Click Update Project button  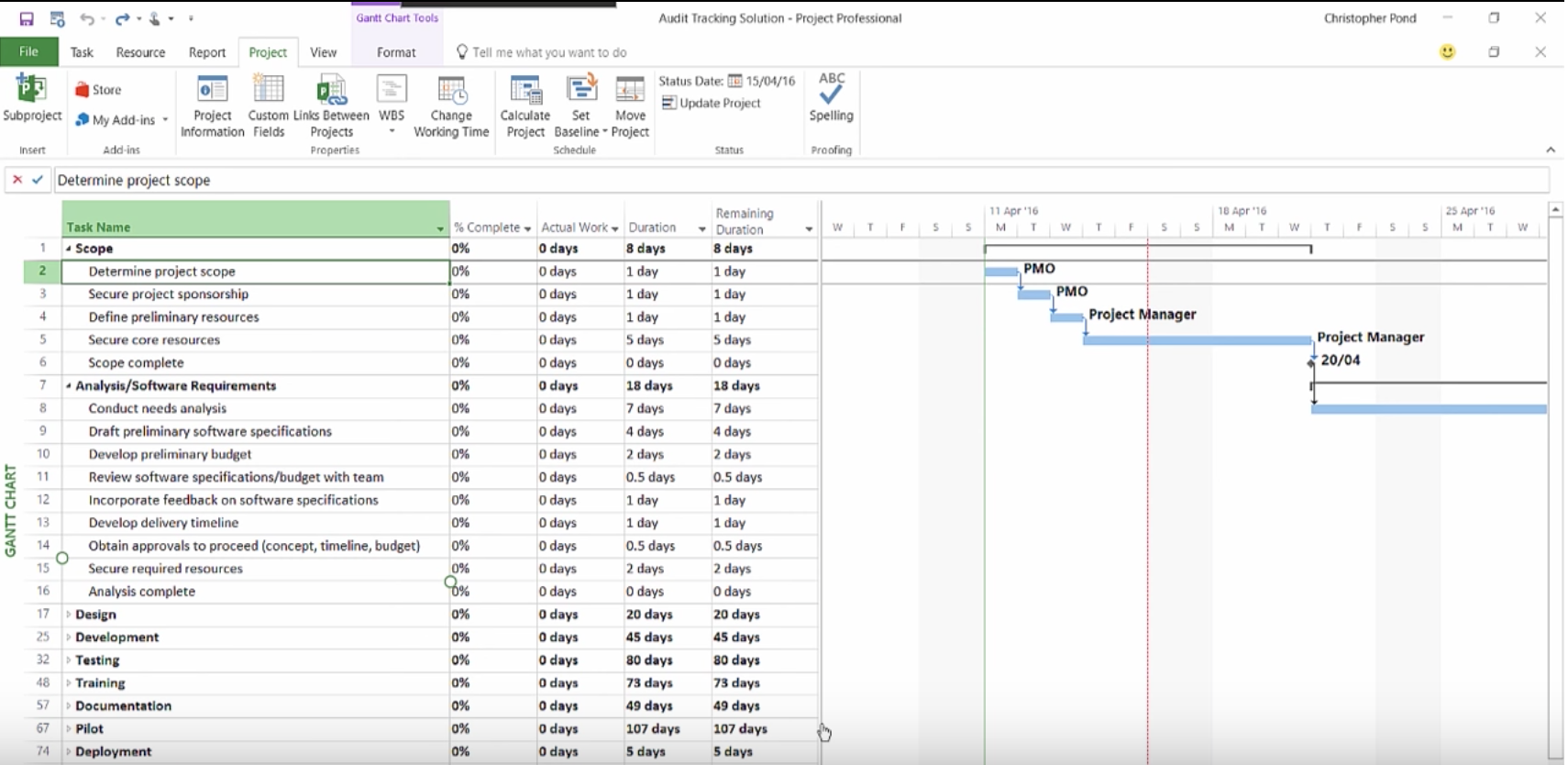pos(712,103)
